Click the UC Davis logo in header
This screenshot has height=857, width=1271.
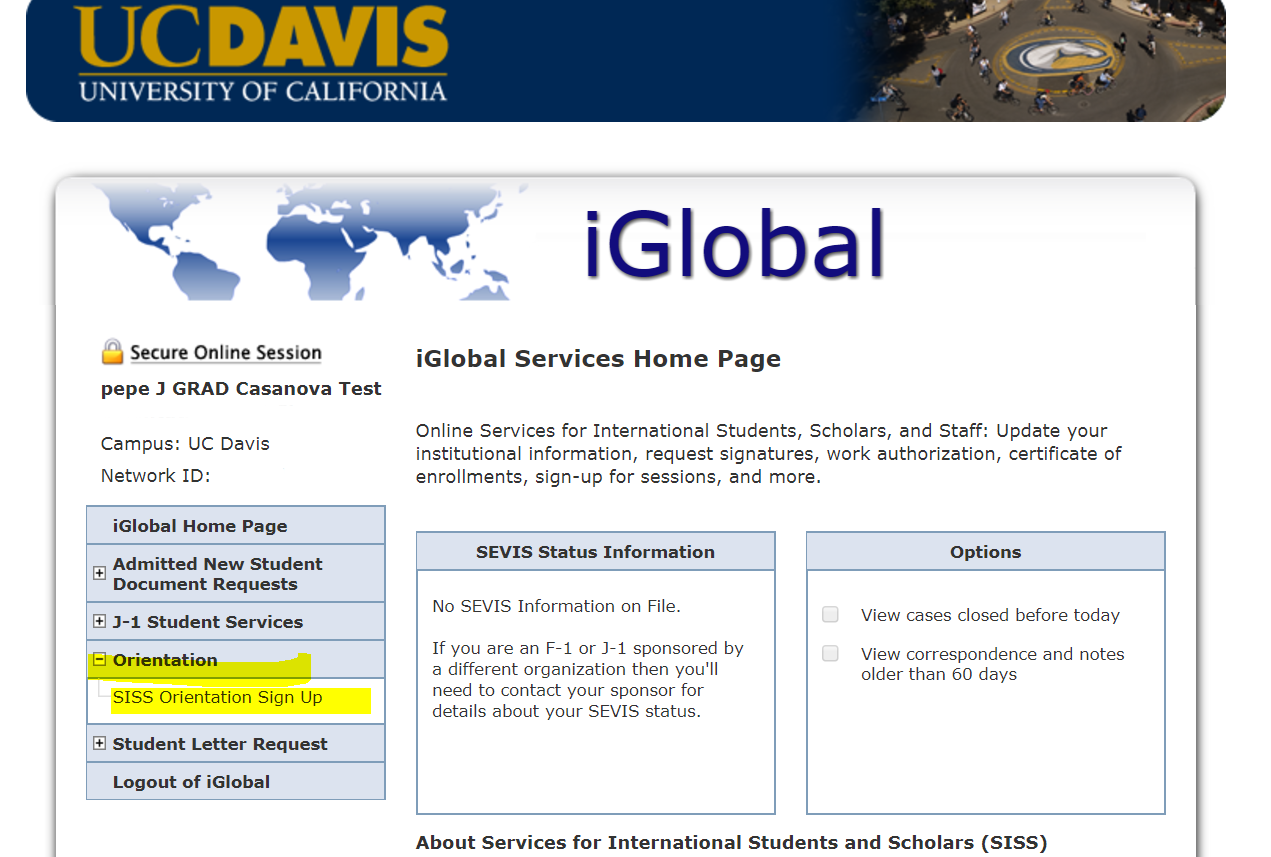pyautogui.click(x=262, y=55)
